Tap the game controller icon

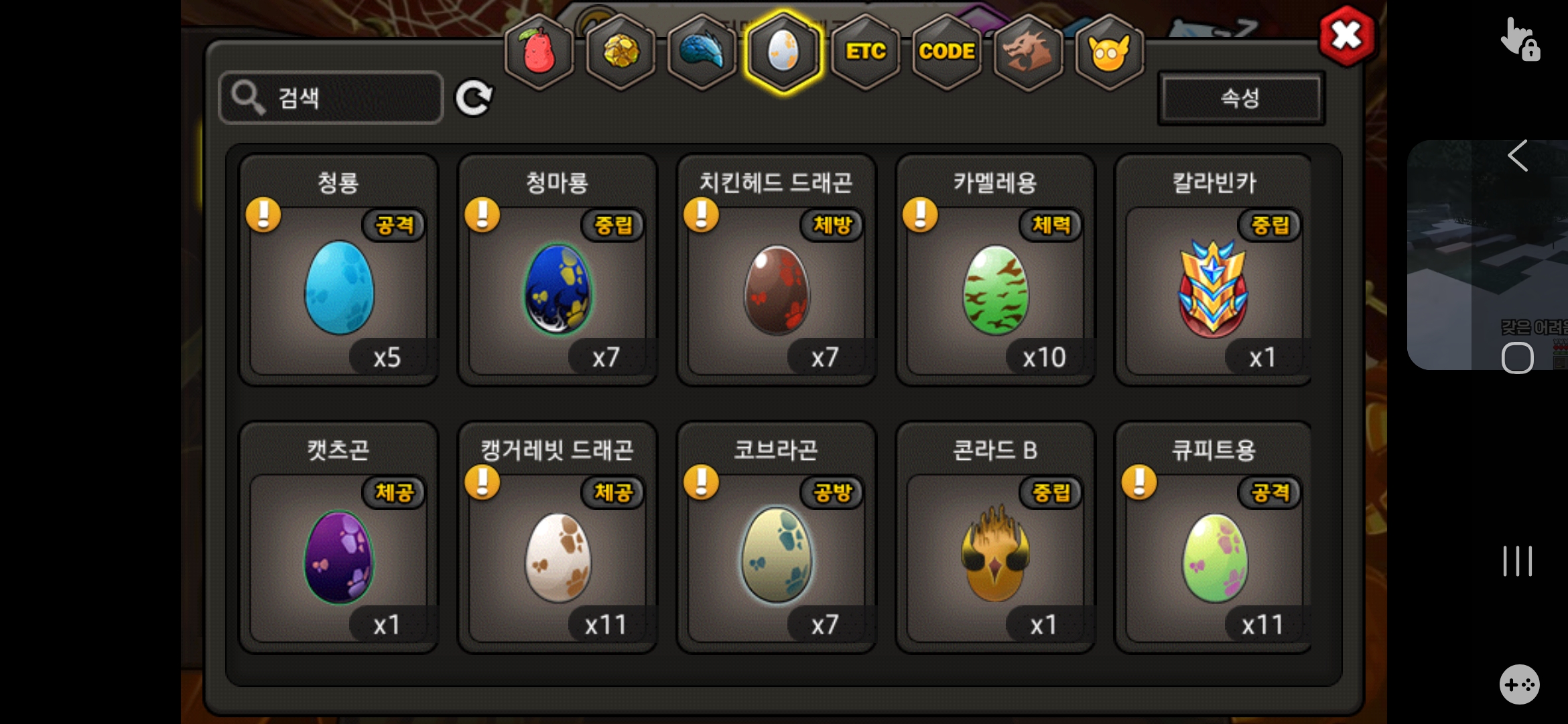point(1519,684)
